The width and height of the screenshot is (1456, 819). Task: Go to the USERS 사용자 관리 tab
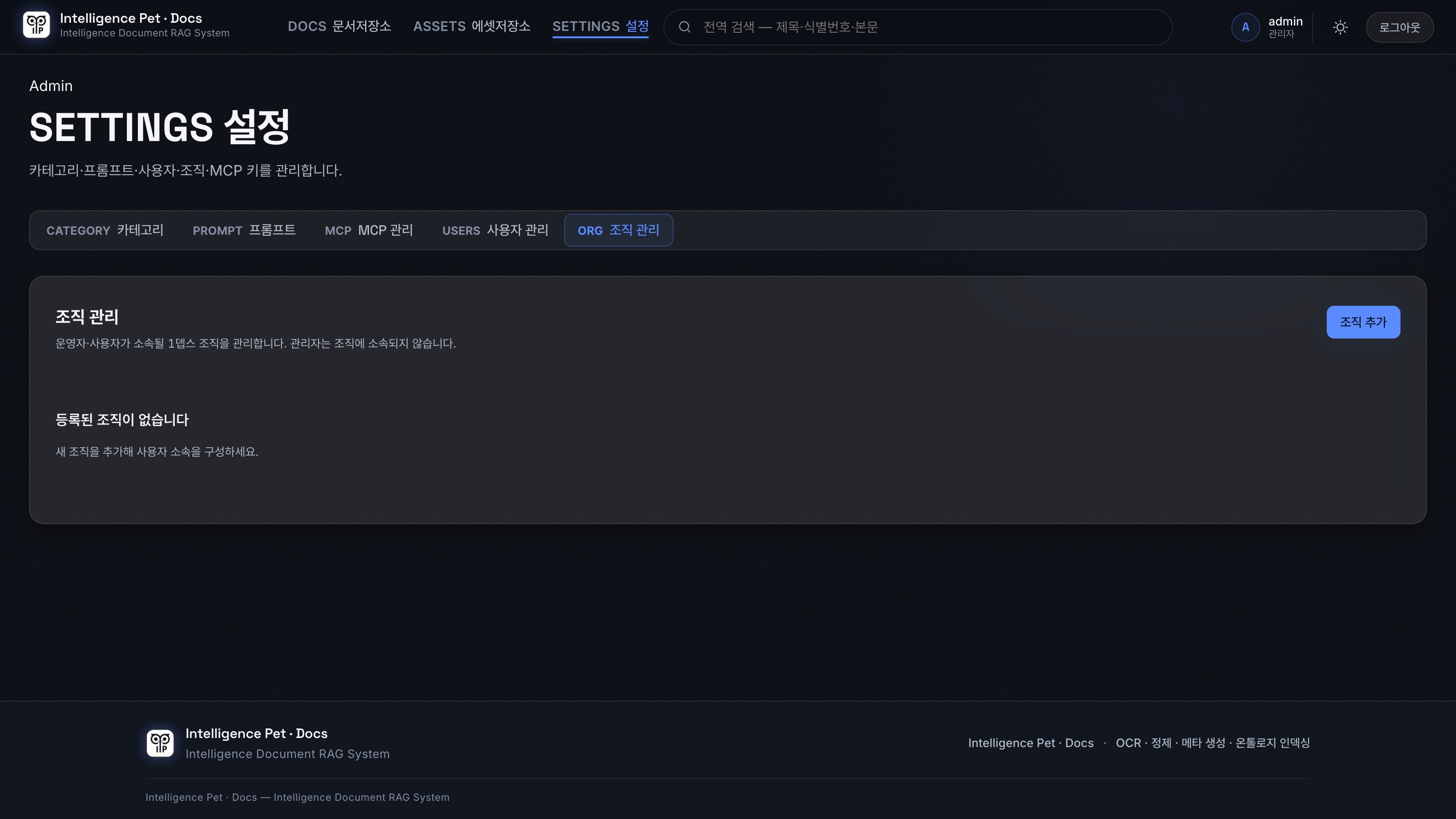[495, 230]
